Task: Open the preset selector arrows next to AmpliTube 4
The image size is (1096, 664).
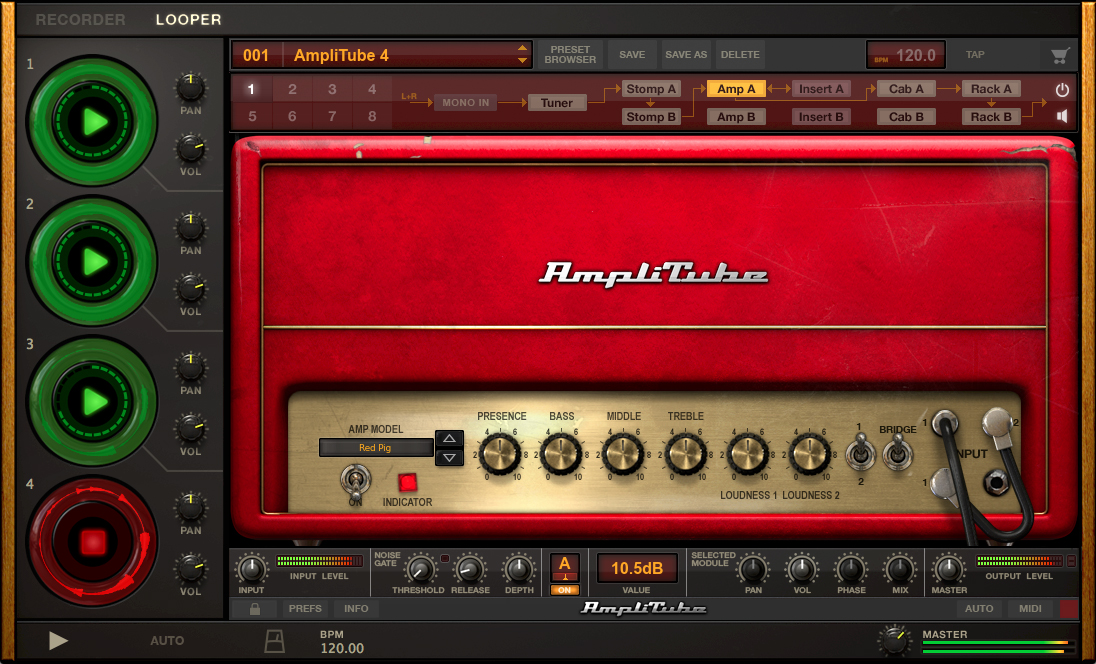Action: coord(521,55)
